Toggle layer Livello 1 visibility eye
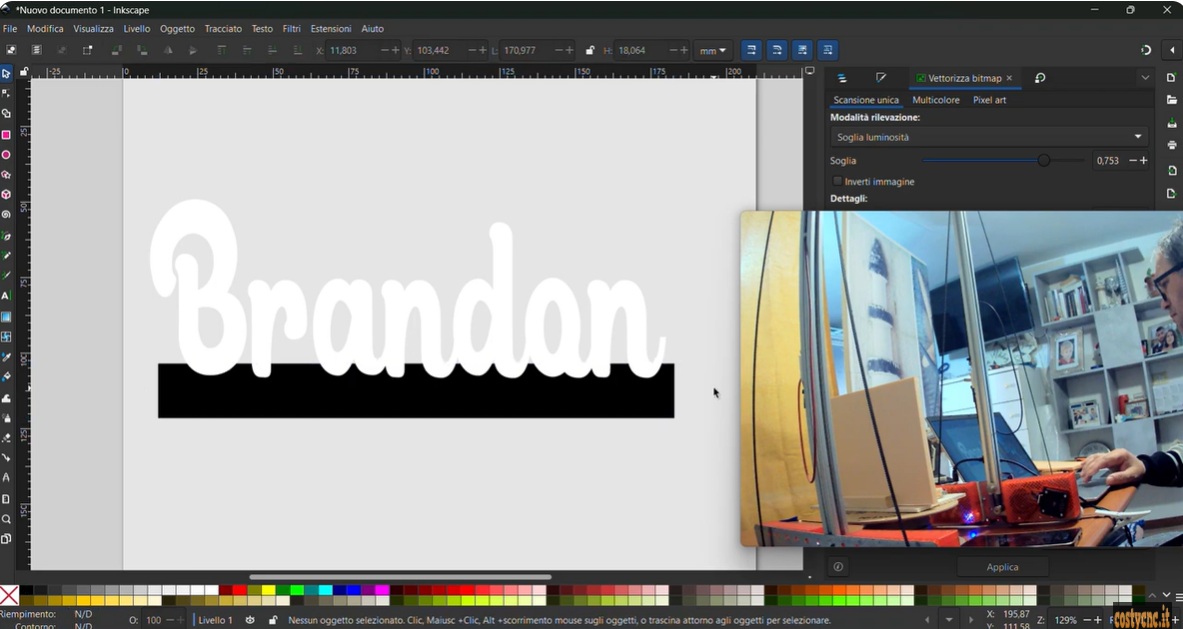The width and height of the screenshot is (1183, 629). tap(250, 620)
